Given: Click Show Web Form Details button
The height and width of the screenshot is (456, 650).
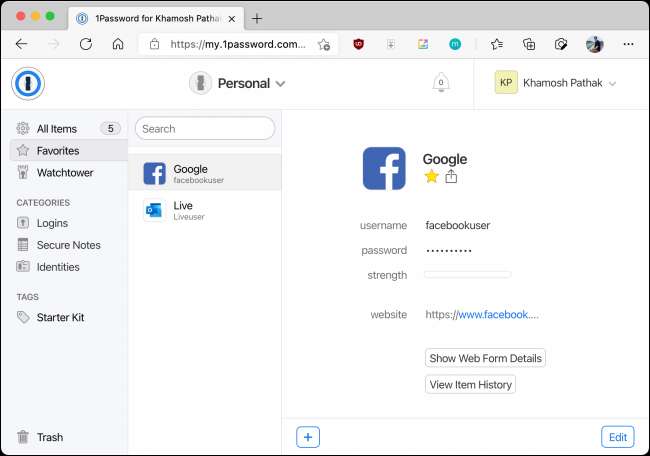Looking at the screenshot, I should tap(485, 358).
